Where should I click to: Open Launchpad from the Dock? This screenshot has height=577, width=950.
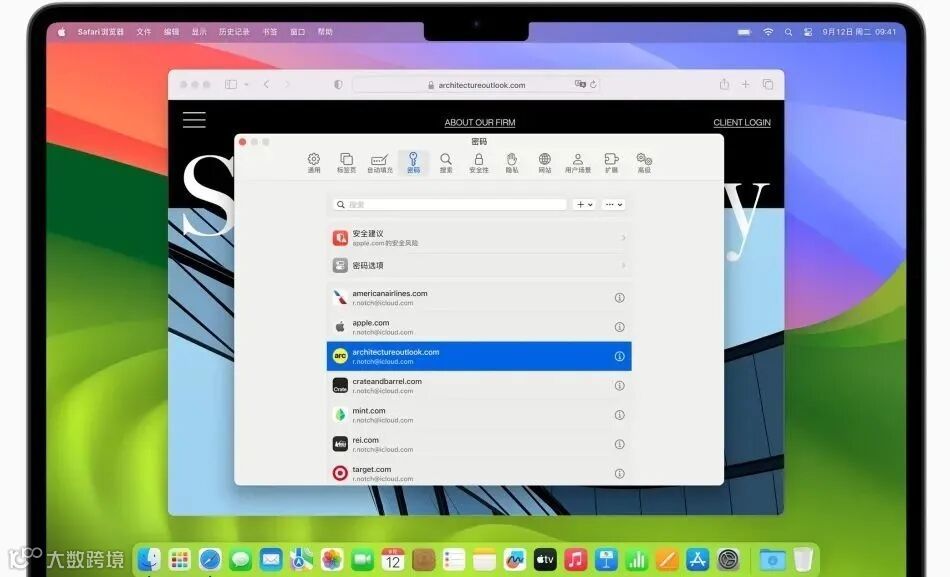click(x=179, y=559)
